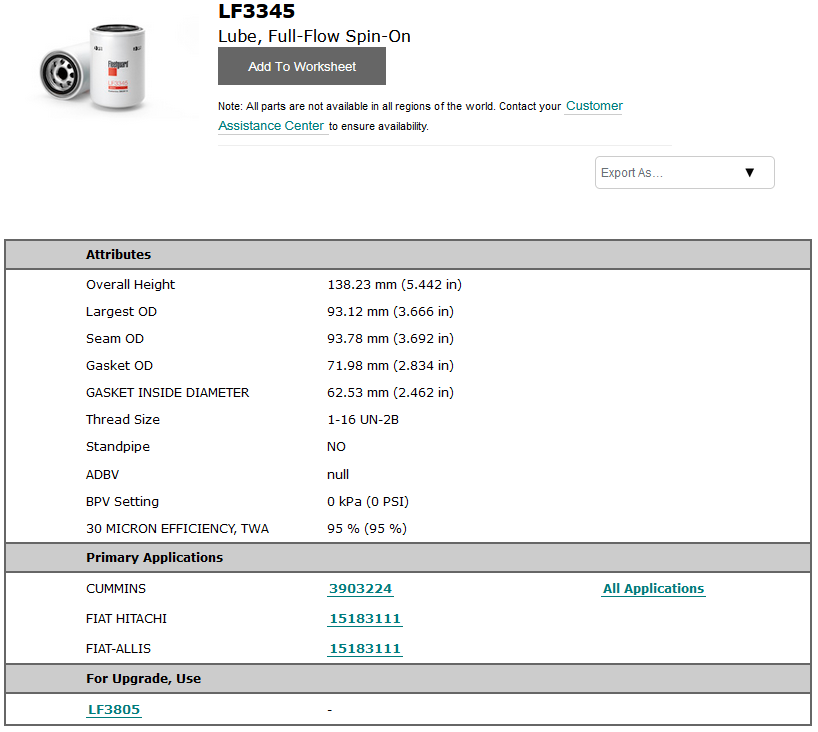The width and height of the screenshot is (818, 732).
Task: View All Applications for this filter
Action: click(653, 589)
